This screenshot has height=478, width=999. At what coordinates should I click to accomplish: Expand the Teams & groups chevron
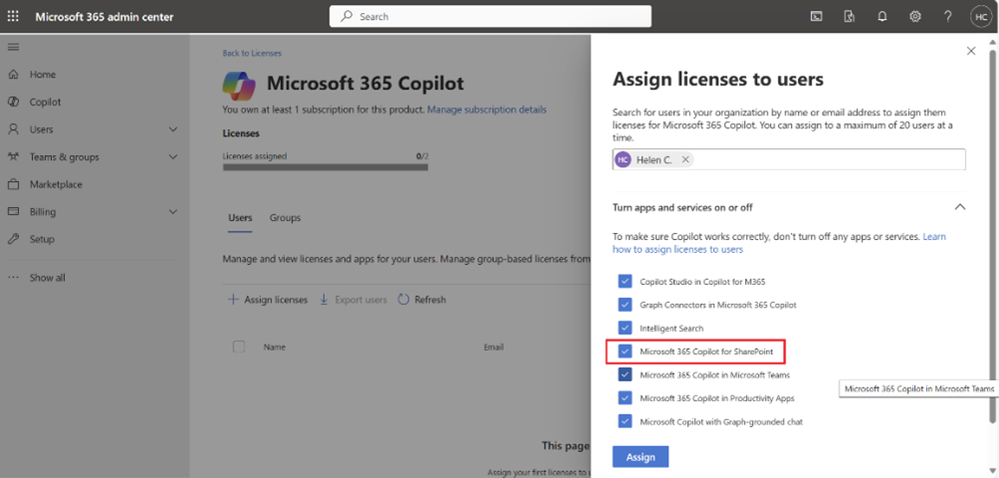pyautogui.click(x=173, y=157)
